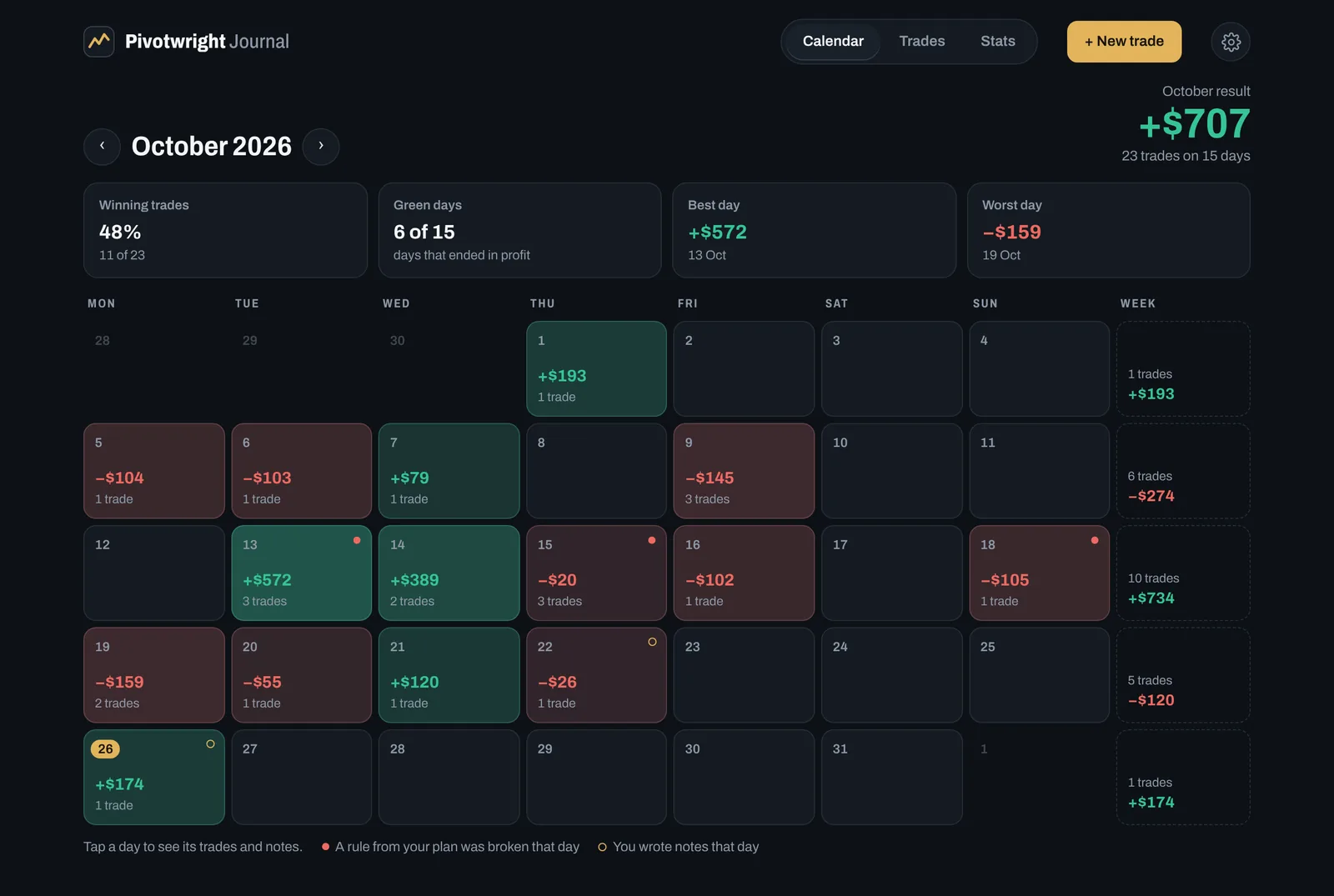Select the 21 Oct day showing +$120
Viewport: 1334px width, 896px height.
pyautogui.click(x=449, y=675)
